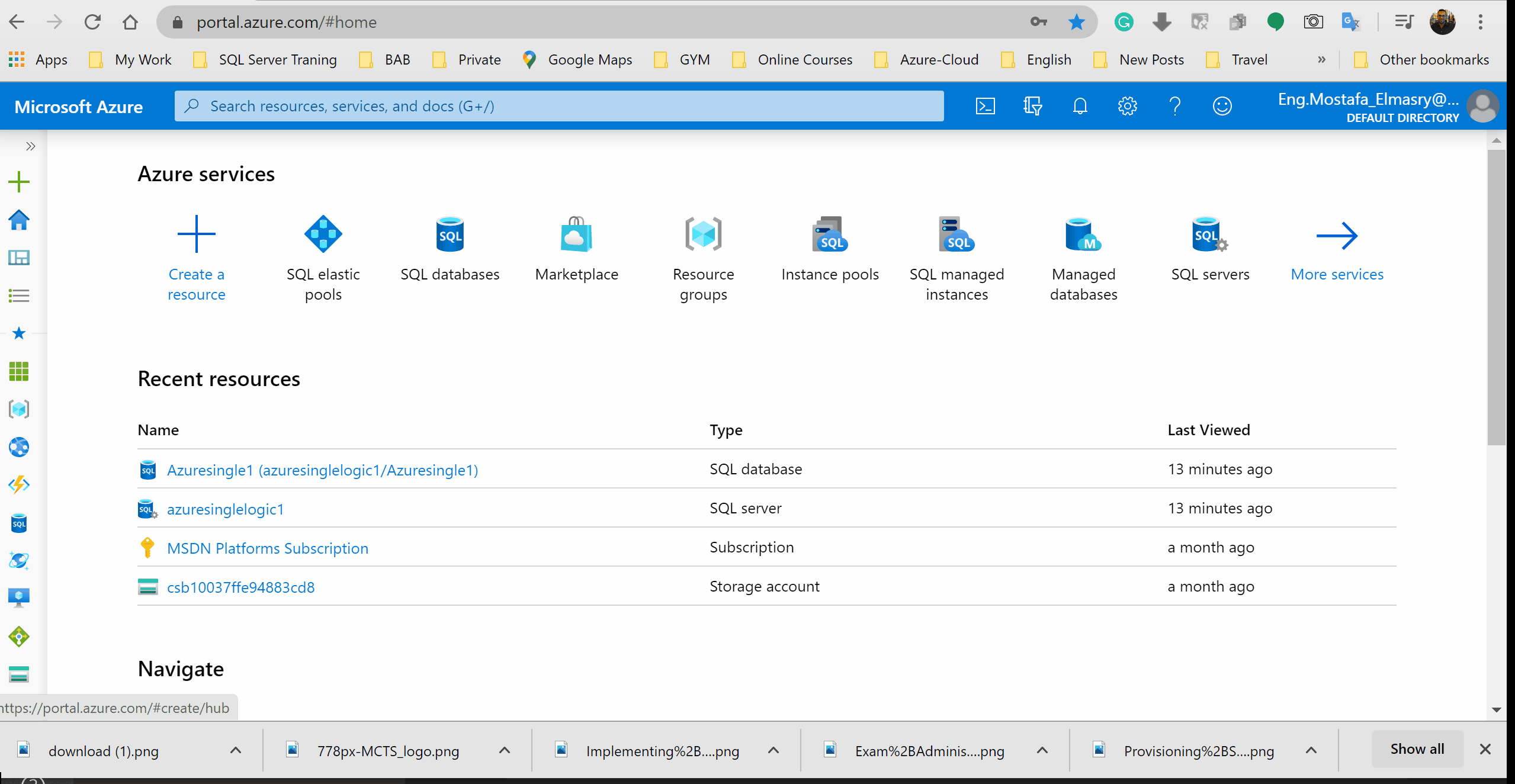
Task: Click the feedback smiley icon
Action: [x=1222, y=106]
